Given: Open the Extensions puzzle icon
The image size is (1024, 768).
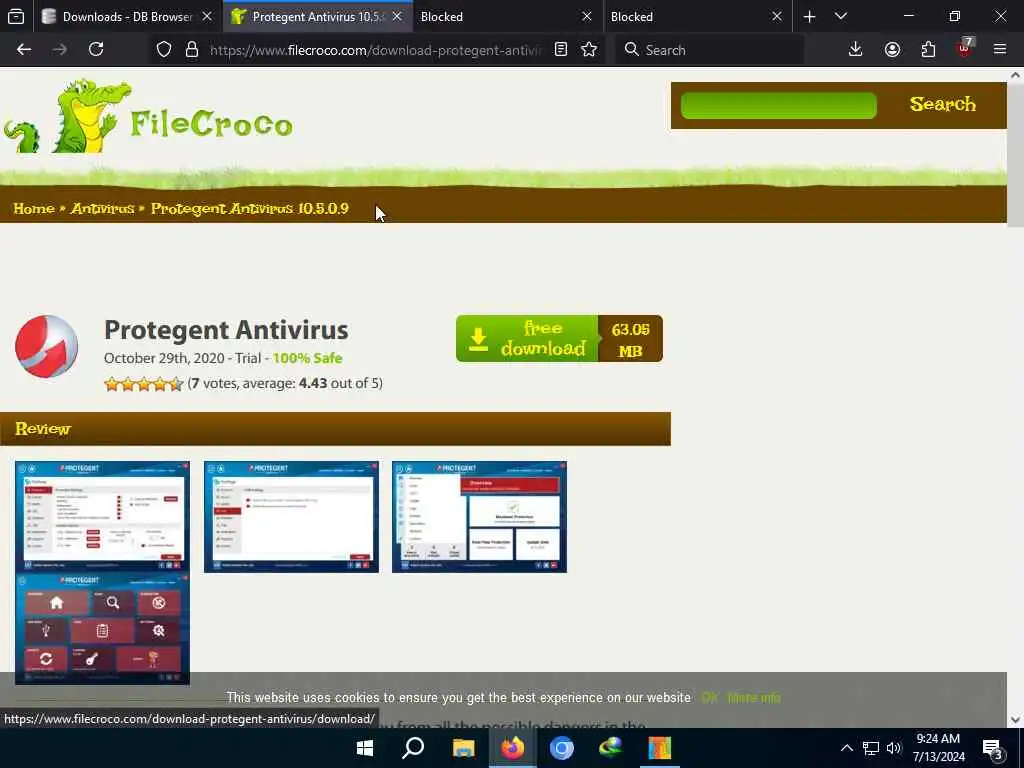Looking at the screenshot, I should (x=928, y=50).
